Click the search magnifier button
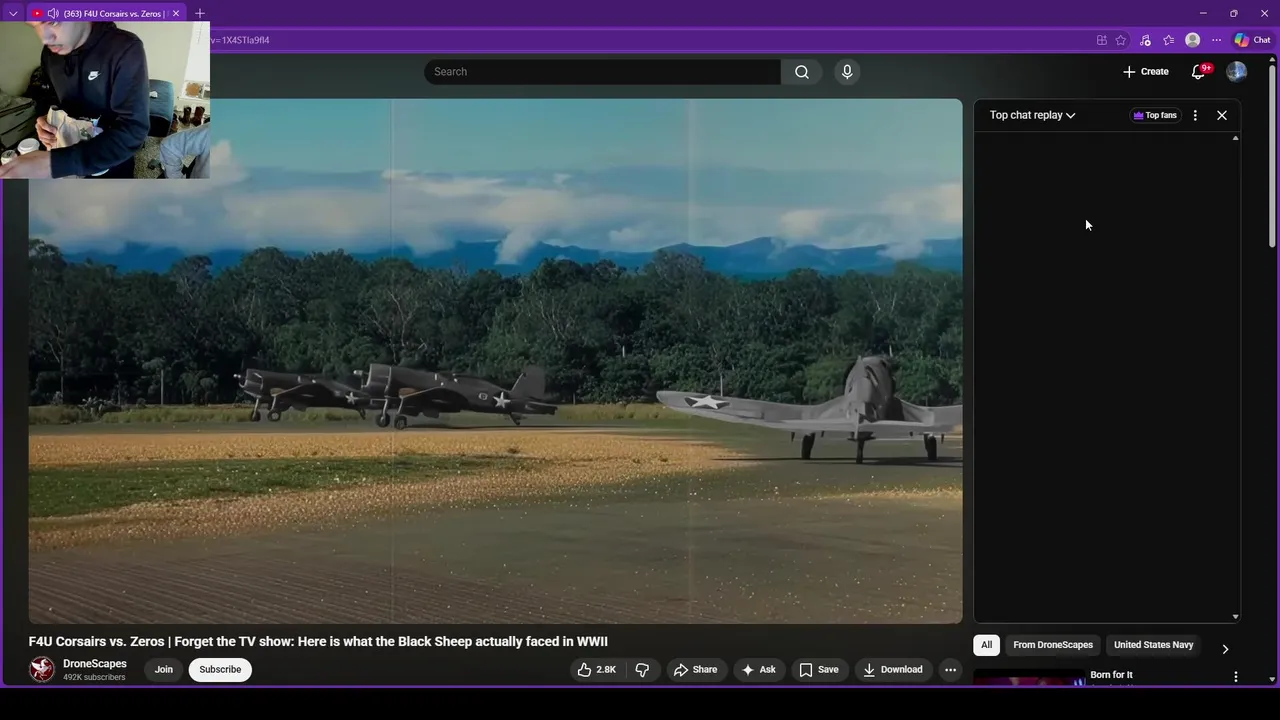This screenshot has width=1280, height=720. coord(801,72)
